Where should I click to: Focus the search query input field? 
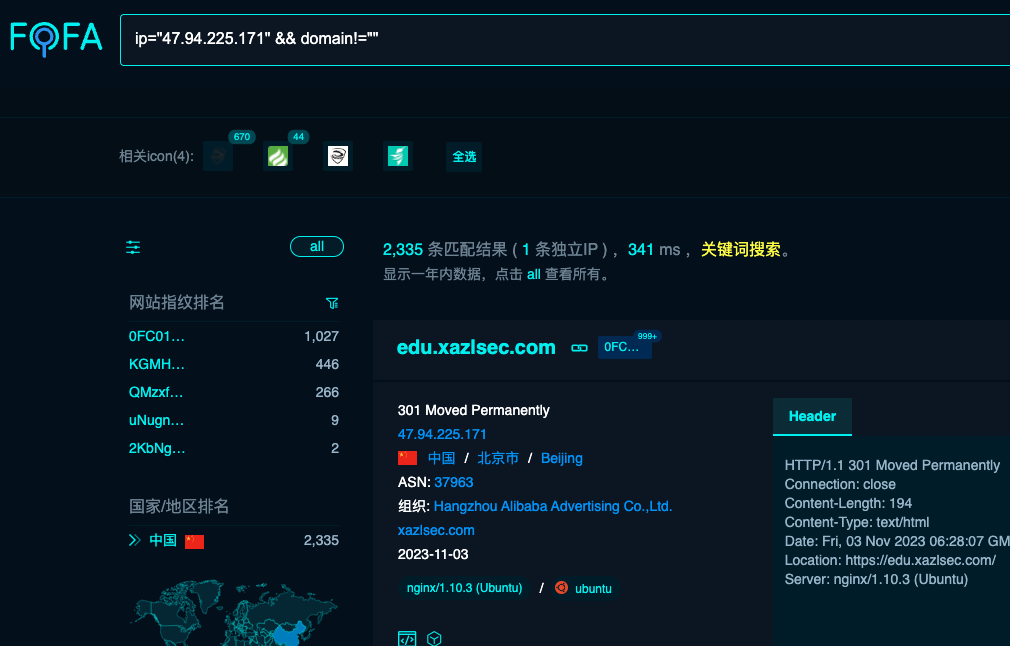point(565,39)
